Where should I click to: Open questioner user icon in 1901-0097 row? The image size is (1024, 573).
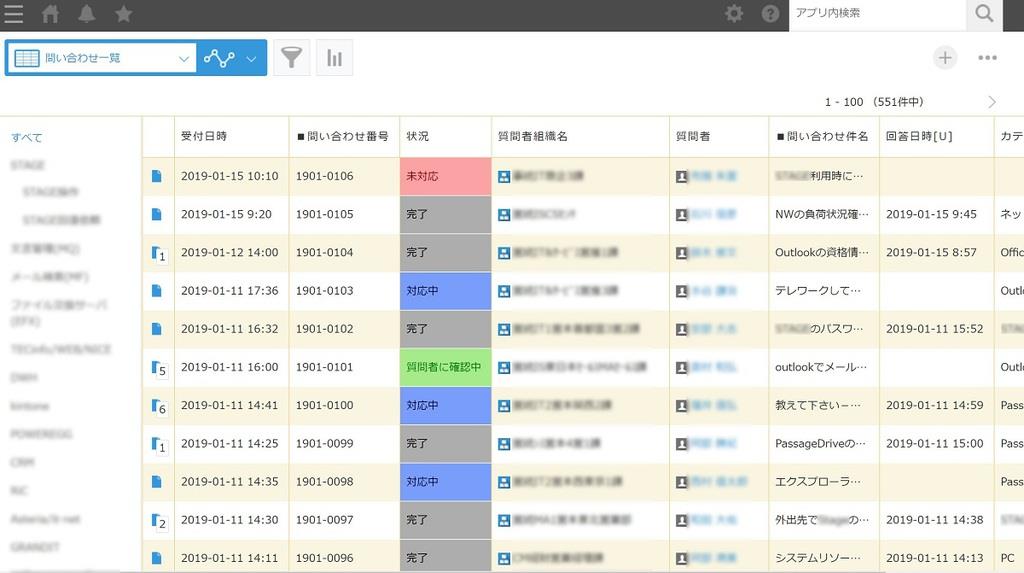682,521
